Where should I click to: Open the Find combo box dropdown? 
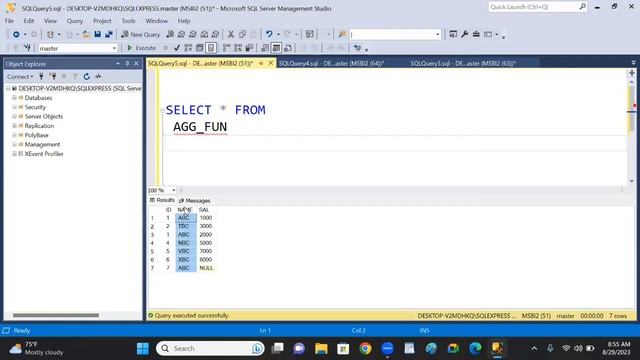(438, 35)
